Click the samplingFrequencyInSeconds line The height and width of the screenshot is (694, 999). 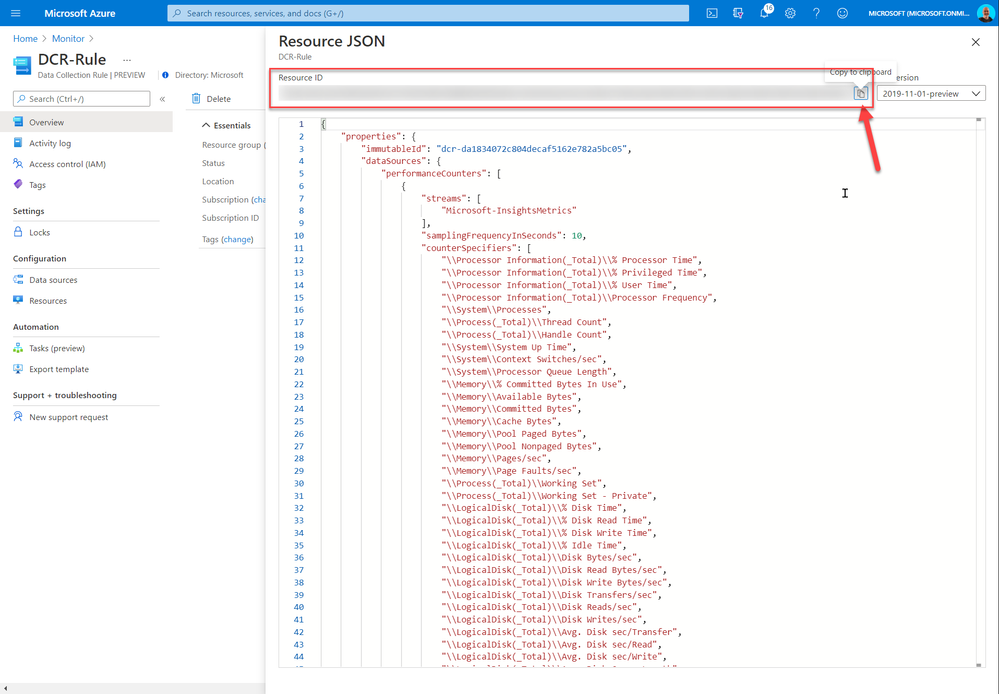pos(503,236)
